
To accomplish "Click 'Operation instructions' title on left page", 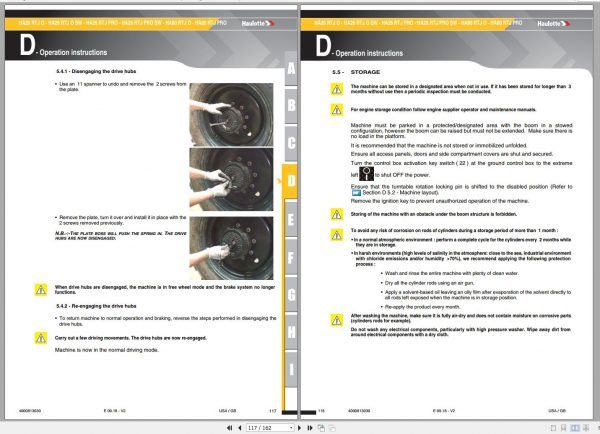I will (x=73, y=52).
